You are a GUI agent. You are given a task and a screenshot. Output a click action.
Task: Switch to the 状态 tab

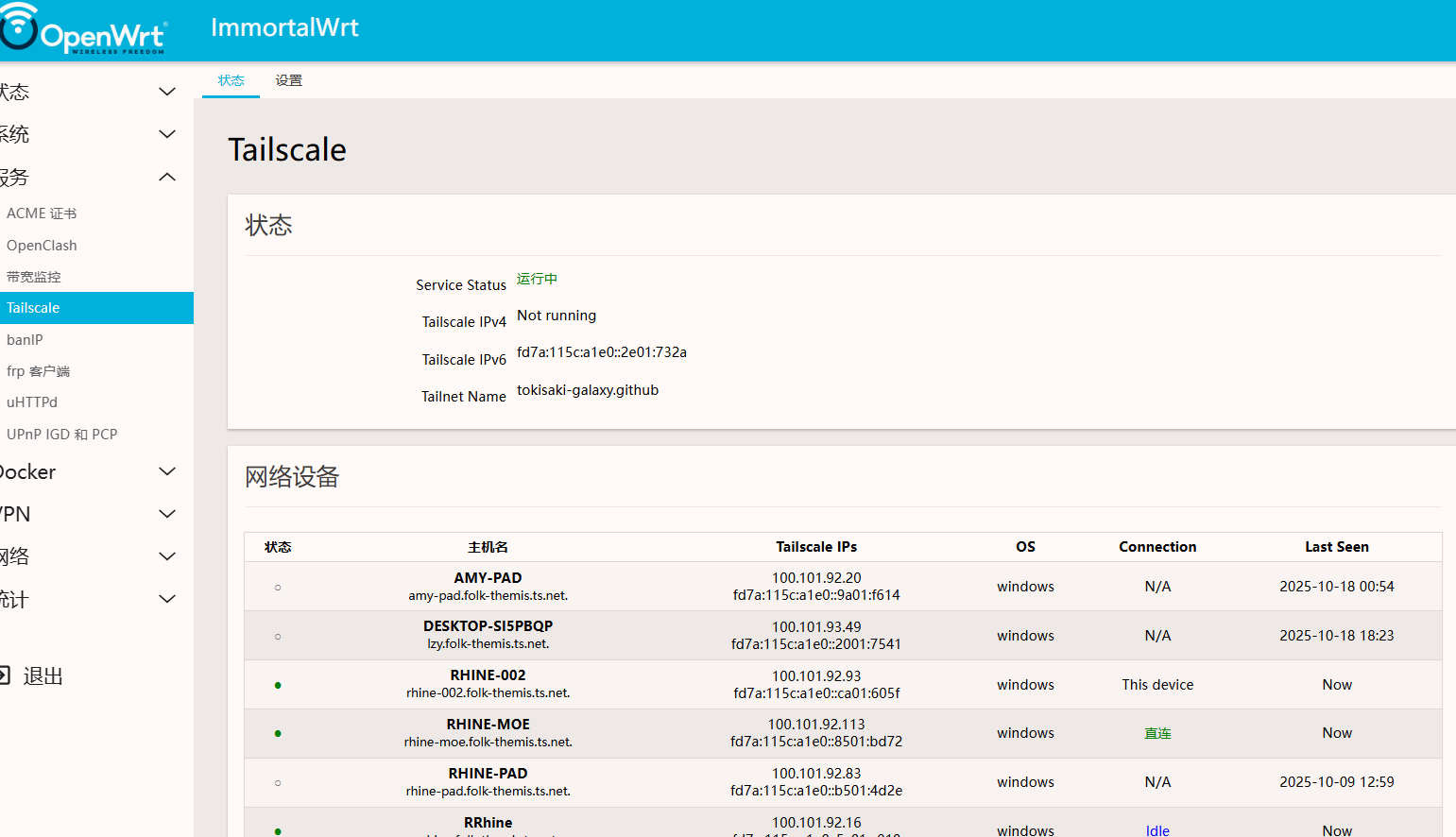tap(231, 80)
